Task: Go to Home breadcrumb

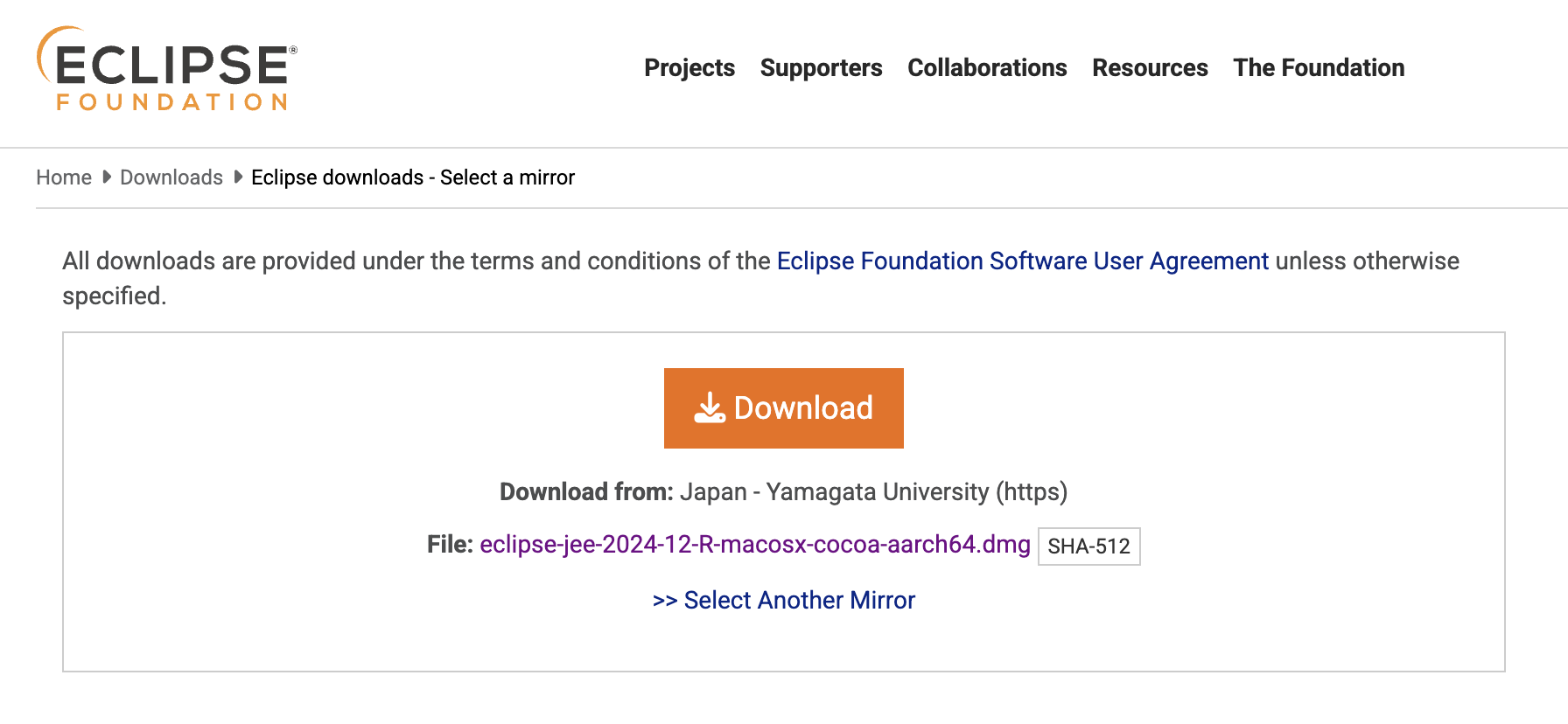Action: (64, 178)
